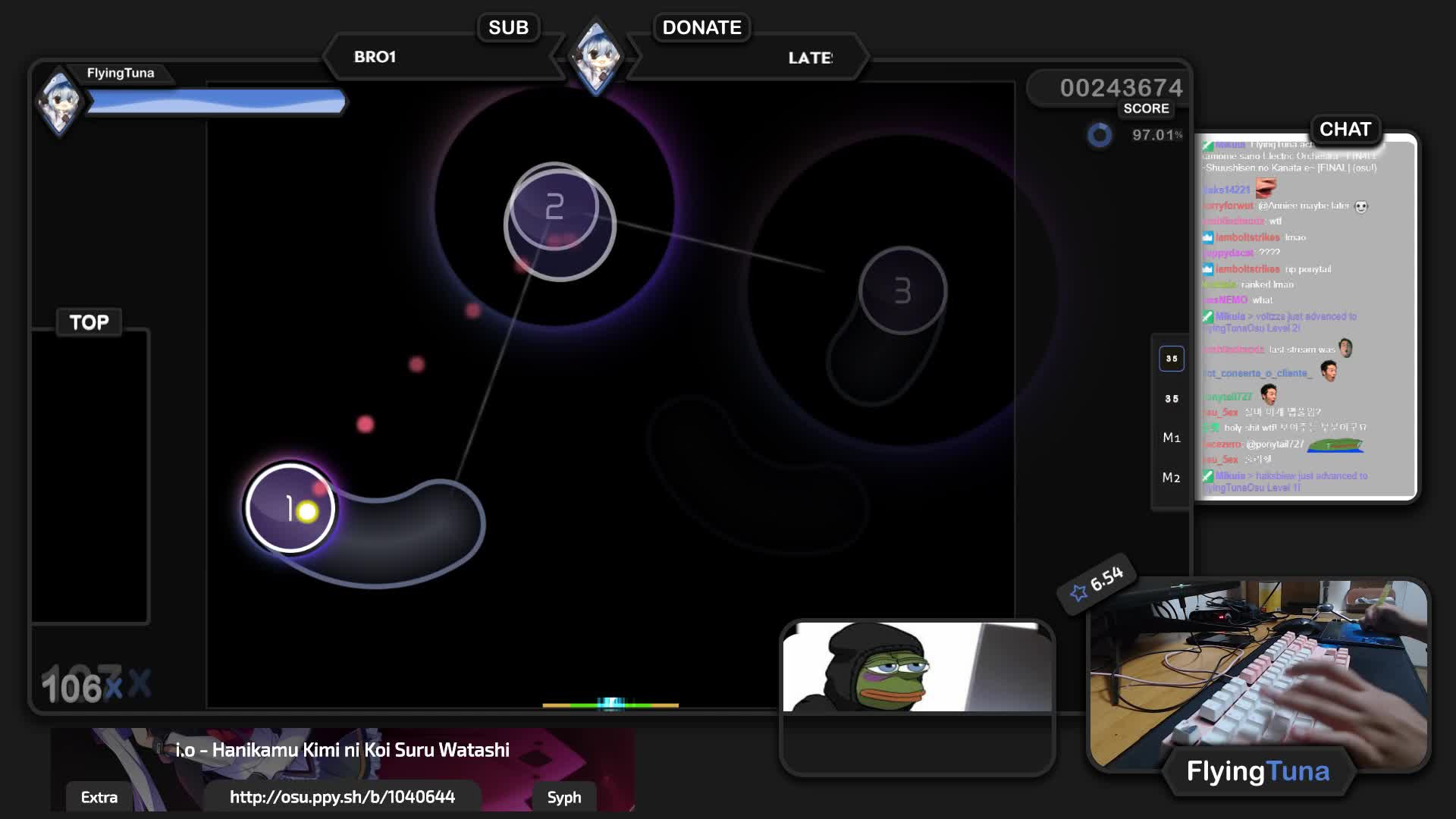
Task: Select the CHAT panel header
Action: click(1345, 129)
